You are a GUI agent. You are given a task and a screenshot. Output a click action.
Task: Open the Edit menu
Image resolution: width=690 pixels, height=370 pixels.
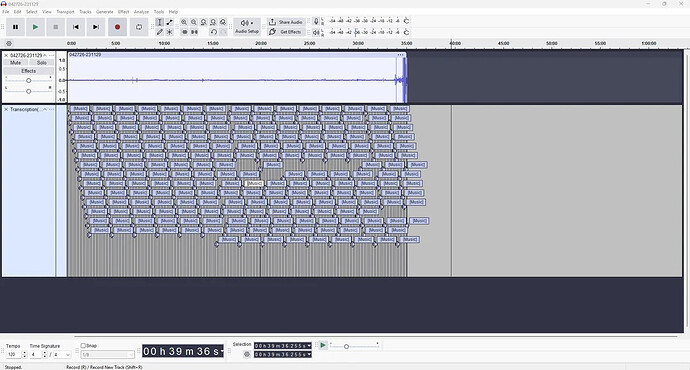pos(18,12)
